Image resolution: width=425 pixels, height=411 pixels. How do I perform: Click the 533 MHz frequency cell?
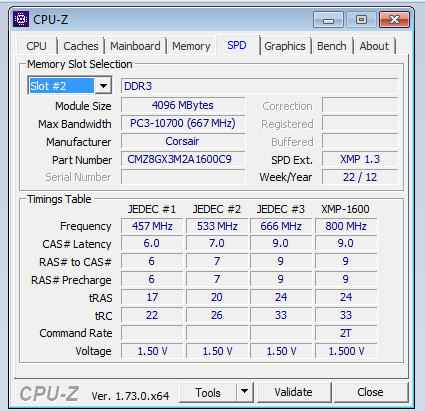click(217, 226)
